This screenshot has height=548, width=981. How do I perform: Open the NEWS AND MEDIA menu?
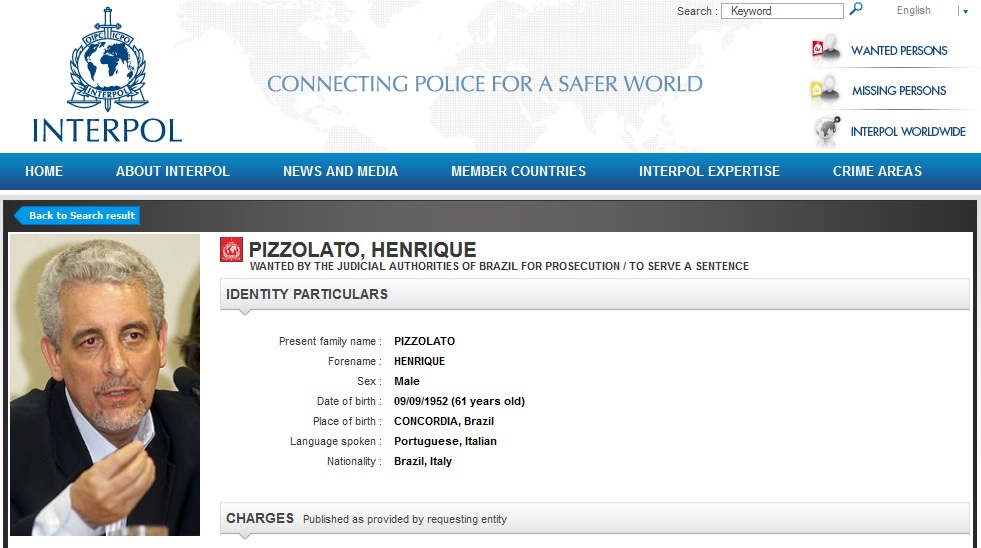pos(340,171)
